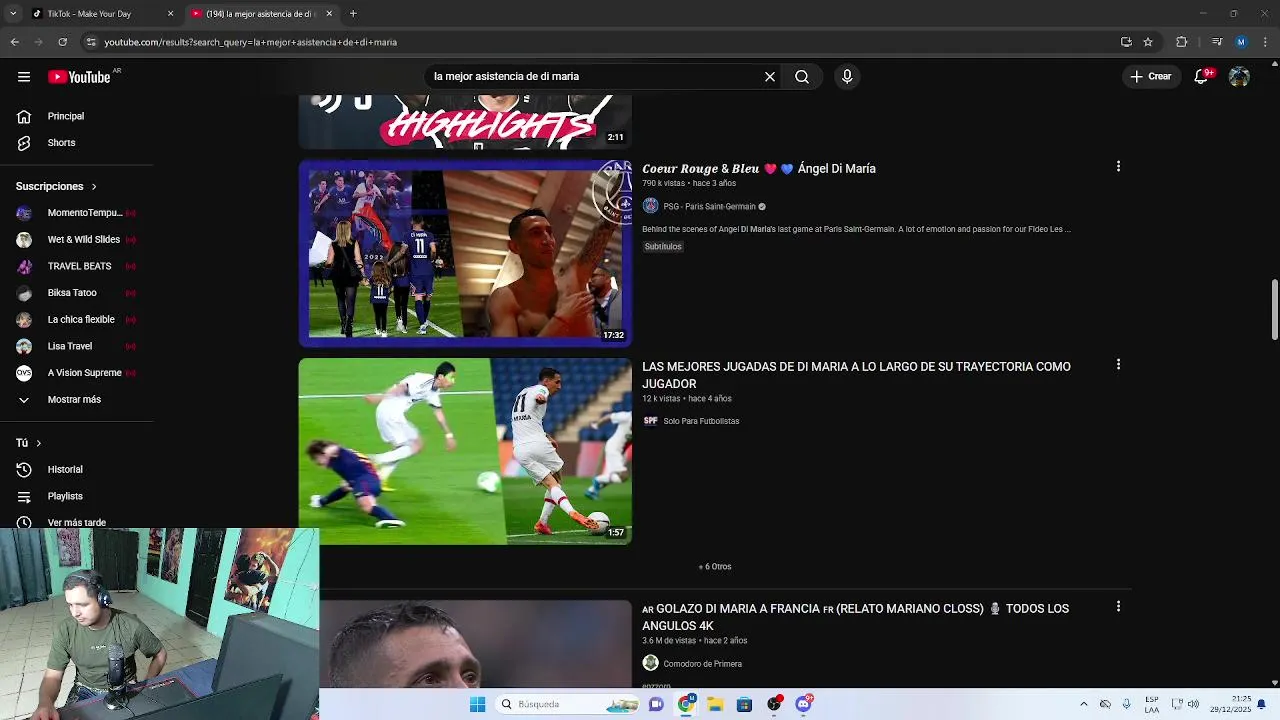
Task: Click the magnifier search button
Action: pos(802,77)
